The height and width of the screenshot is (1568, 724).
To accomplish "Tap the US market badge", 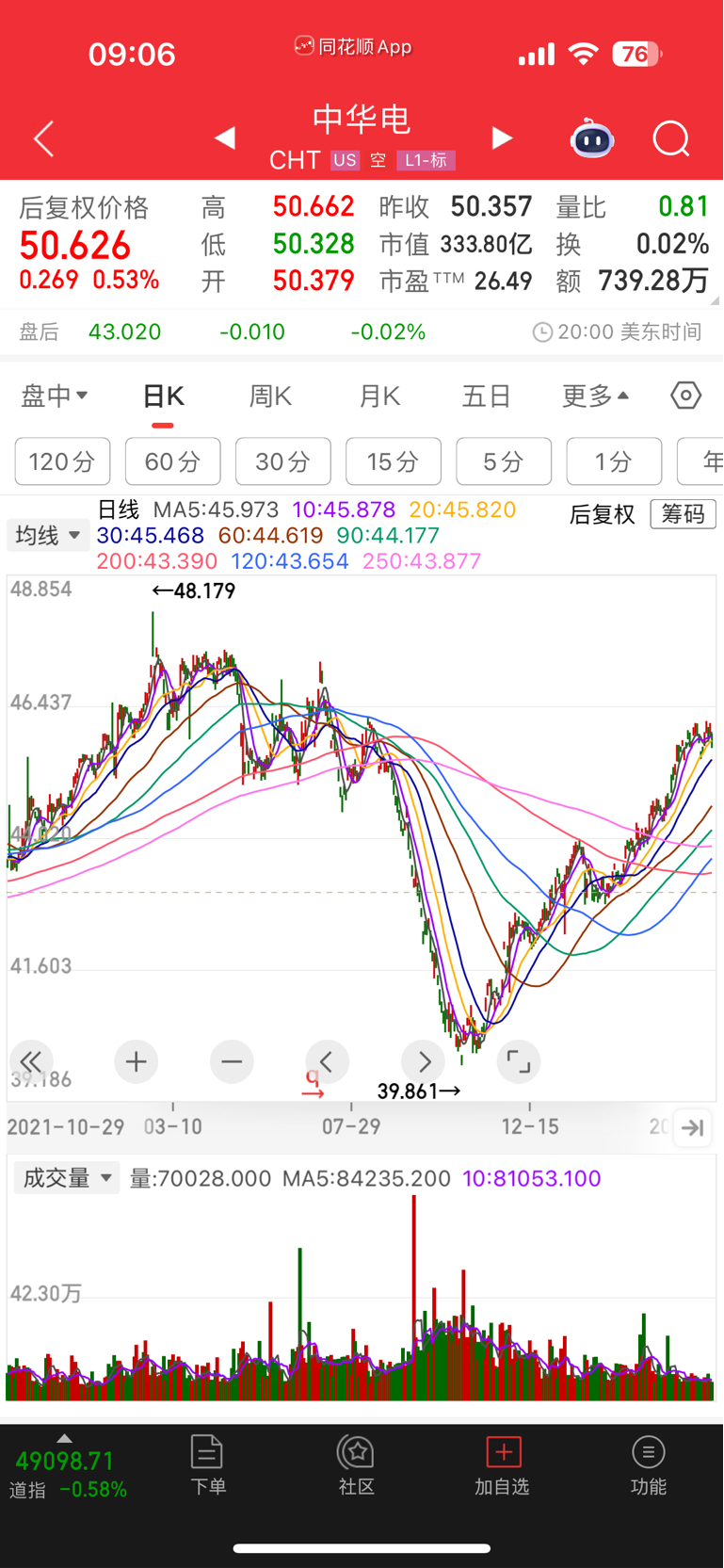I will [345, 160].
